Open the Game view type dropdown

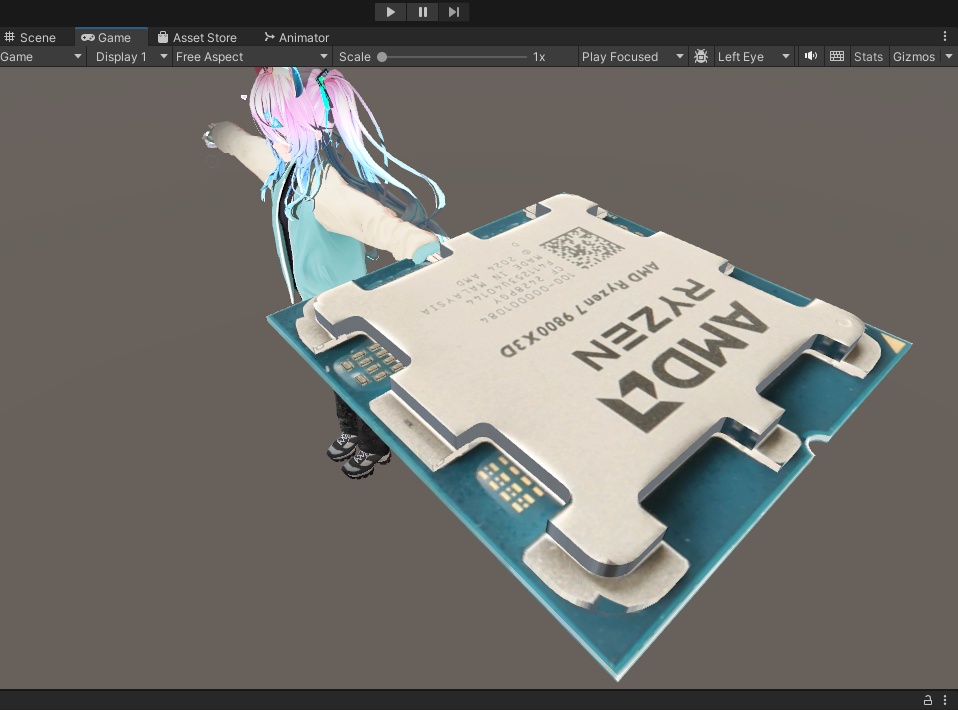(42, 57)
